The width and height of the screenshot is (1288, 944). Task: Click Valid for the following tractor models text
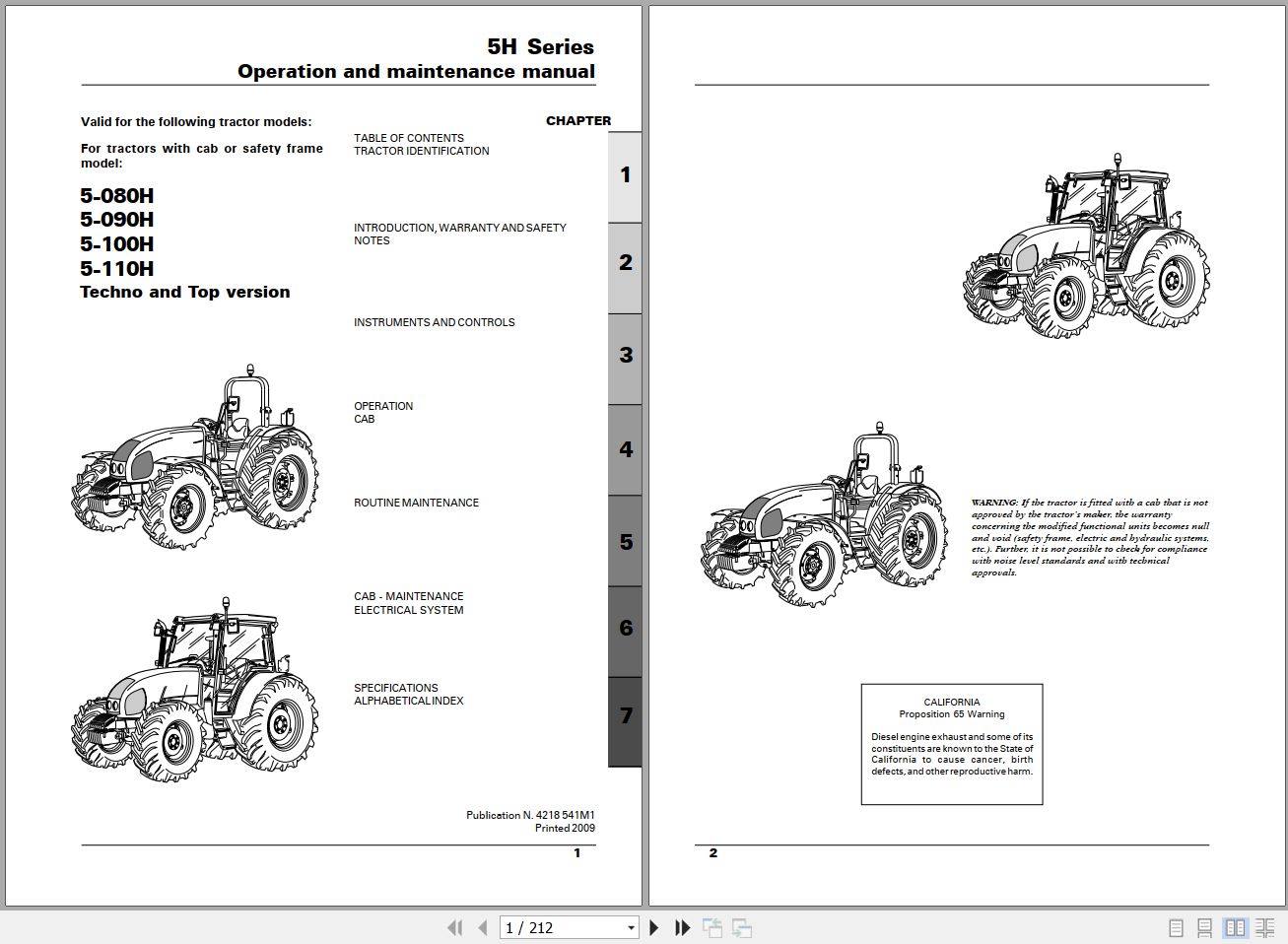click(x=196, y=122)
